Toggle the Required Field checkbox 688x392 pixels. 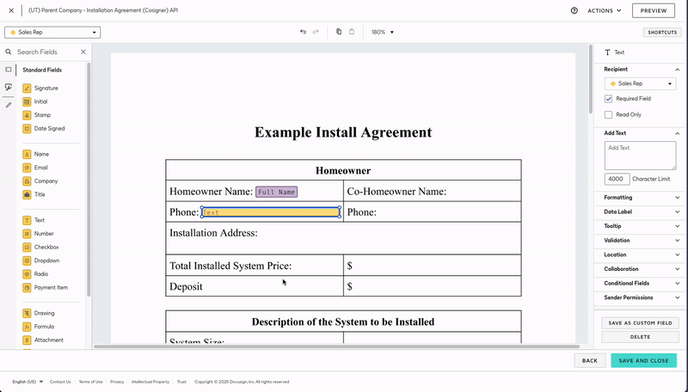tap(608, 99)
